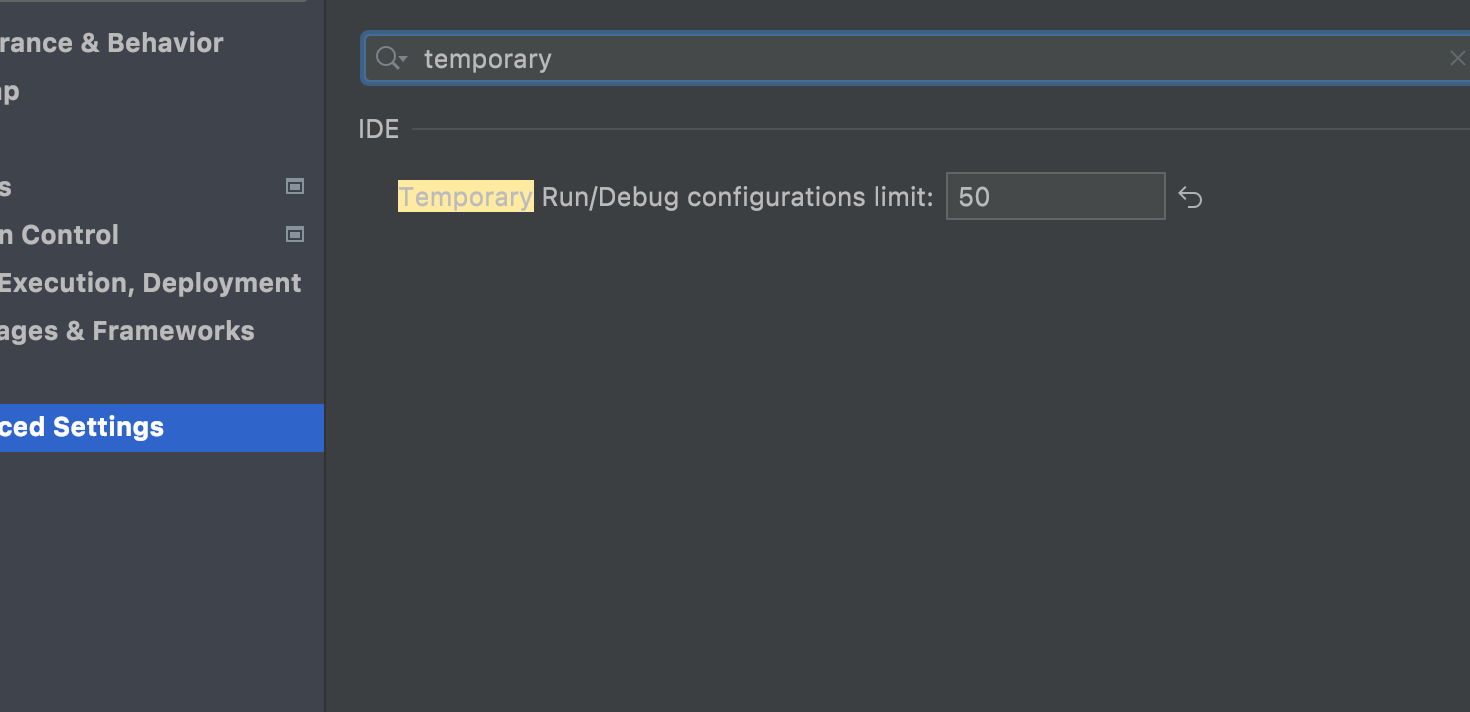The height and width of the screenshot is (712, 1470).
Task: Select Appearance & Behavior in the settings sidebar
Action: point(110,42)
